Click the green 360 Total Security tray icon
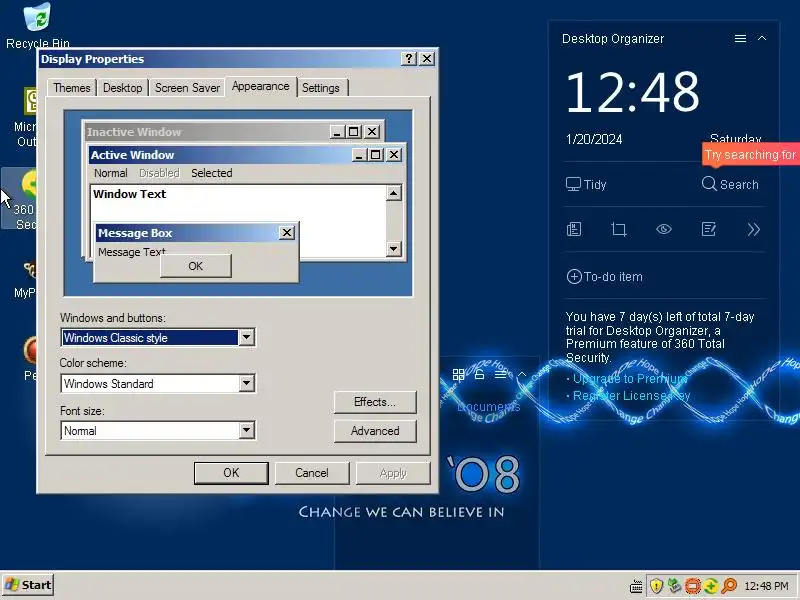This screenshot has height=600, width=800. (711, 586)
